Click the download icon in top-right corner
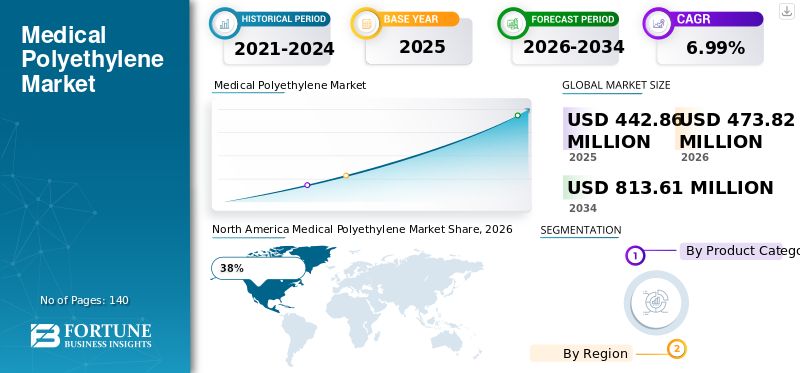Viewport: 800px width, 373px height. (x=787, y=11)
